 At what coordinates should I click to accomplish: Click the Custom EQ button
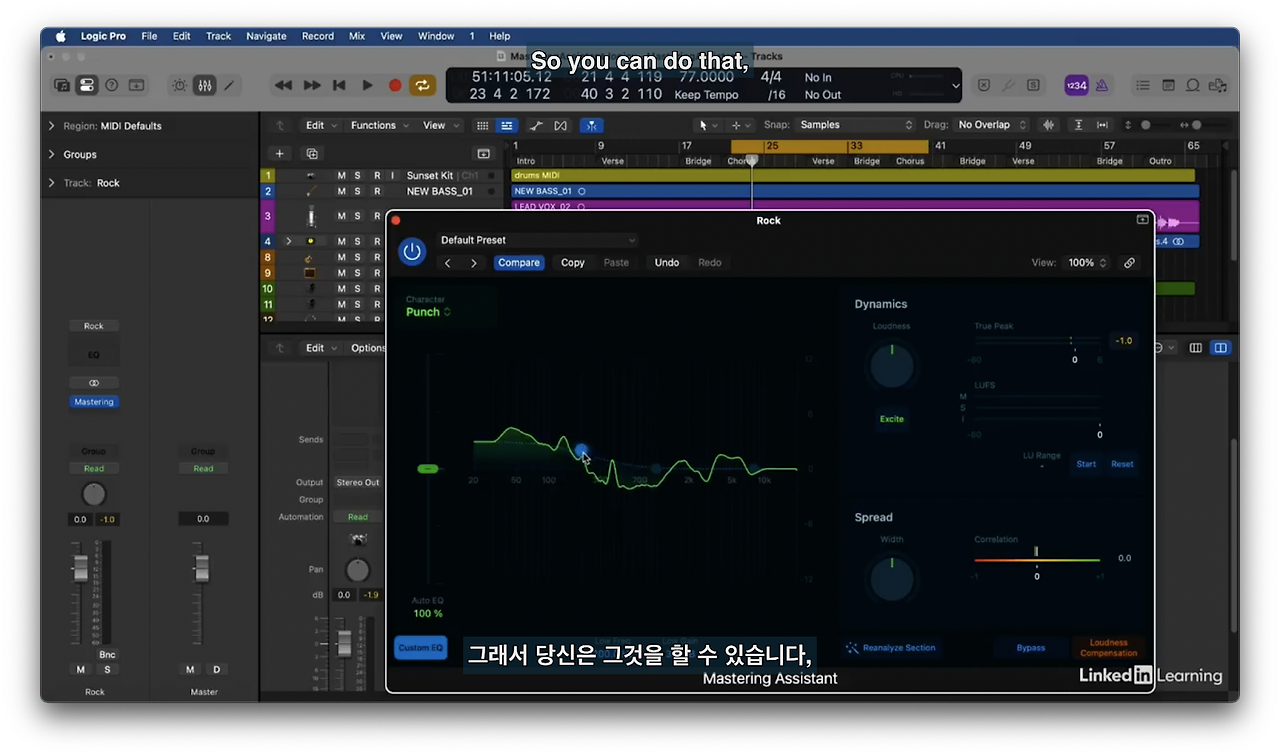point(421,648)
